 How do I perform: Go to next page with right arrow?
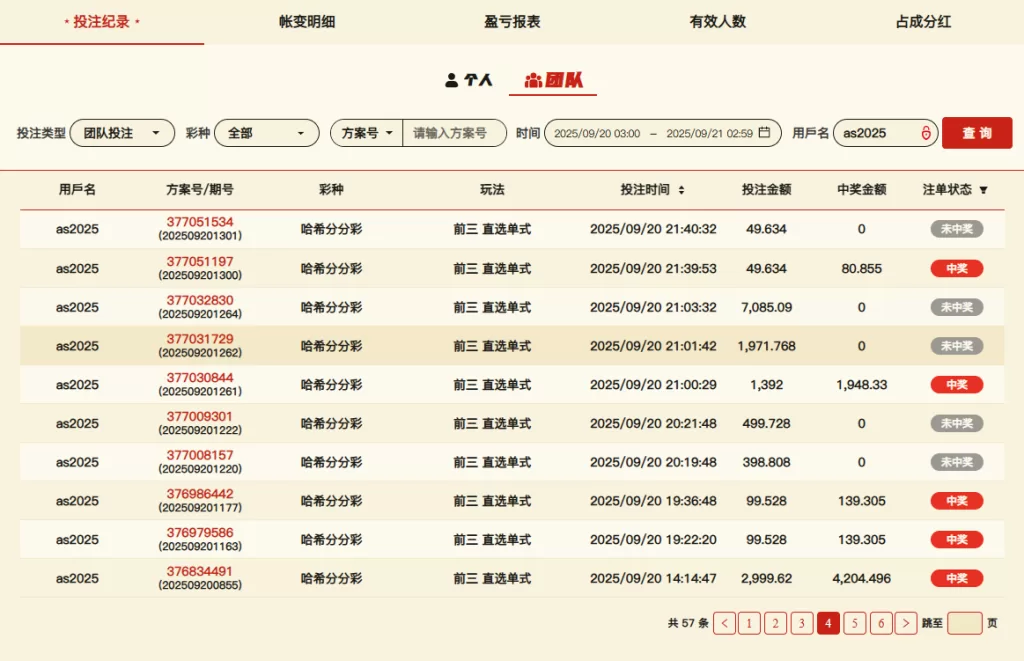point(906,623)
